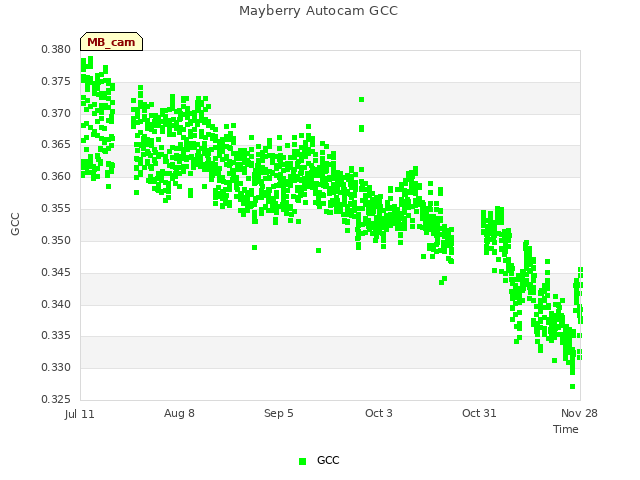Click the 0.375 y-axis value
The image size is (640, 480).
(x=56, y=81)
